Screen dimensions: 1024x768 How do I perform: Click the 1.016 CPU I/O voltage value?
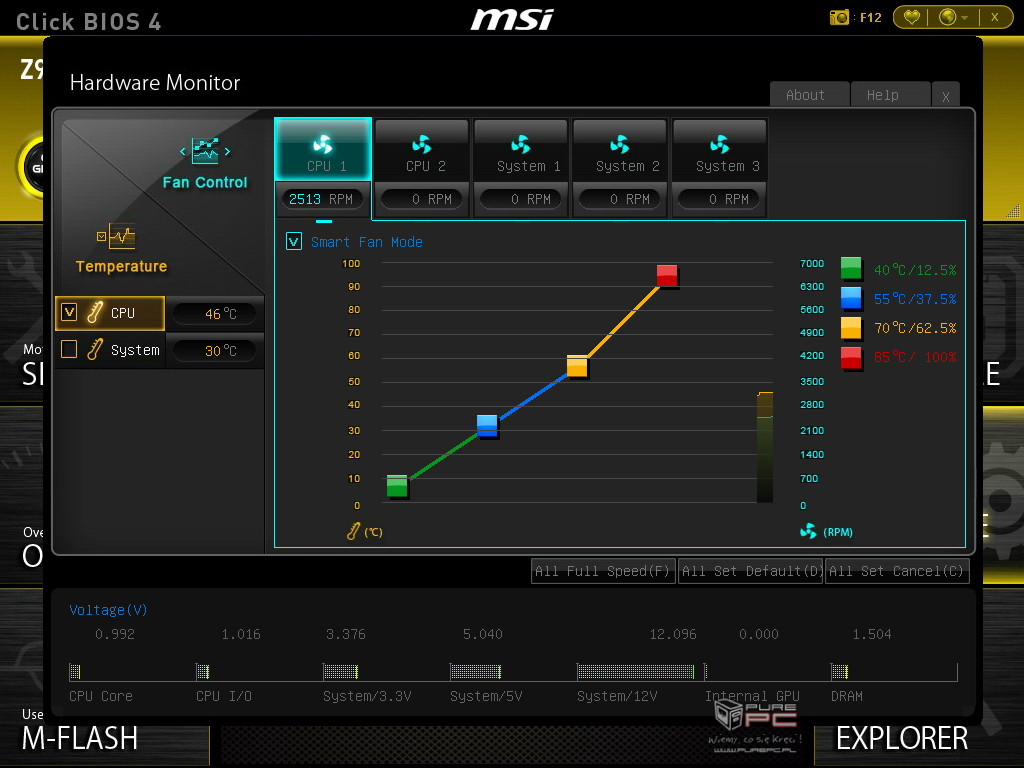click(x=241, y=634)
